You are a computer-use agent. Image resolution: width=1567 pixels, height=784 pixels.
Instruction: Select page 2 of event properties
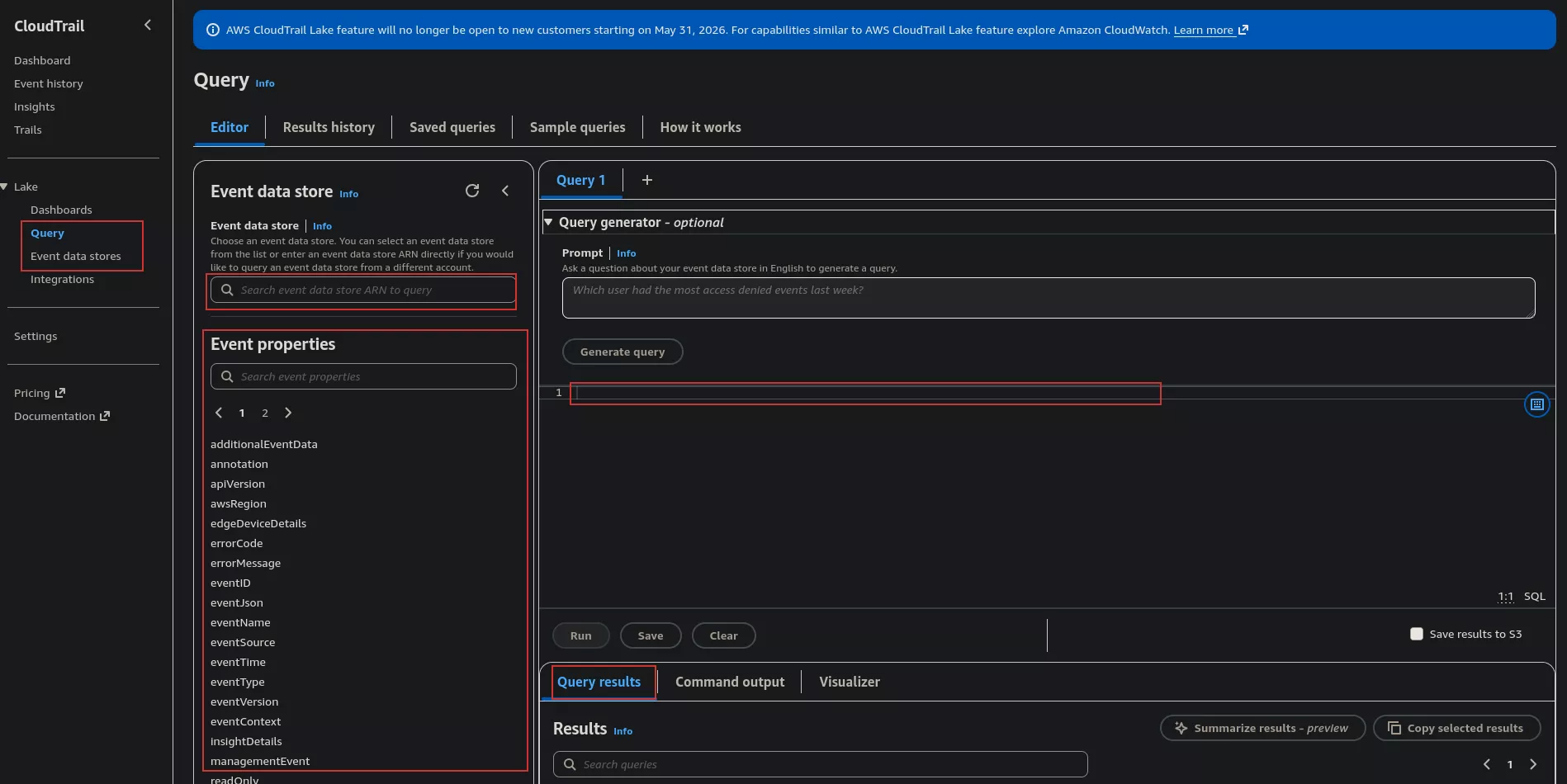265,413
